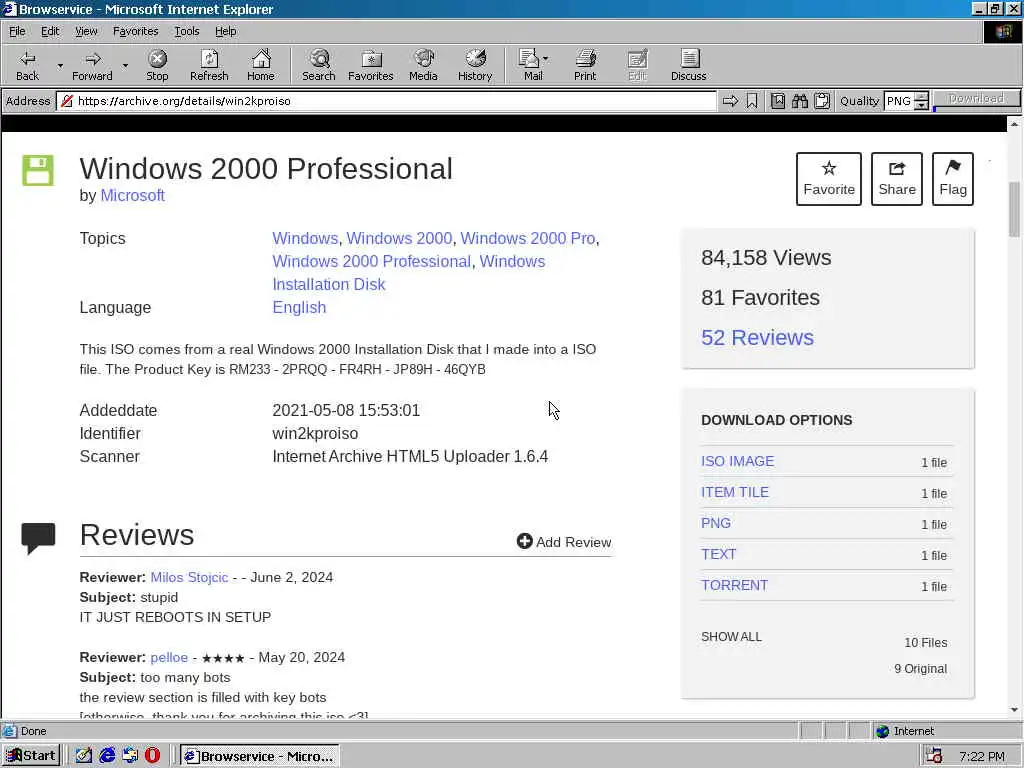Click the Windows 2000 Professional topic link
The height and width of the screenshot is (768, 1024).
click(x=372, y=261)
